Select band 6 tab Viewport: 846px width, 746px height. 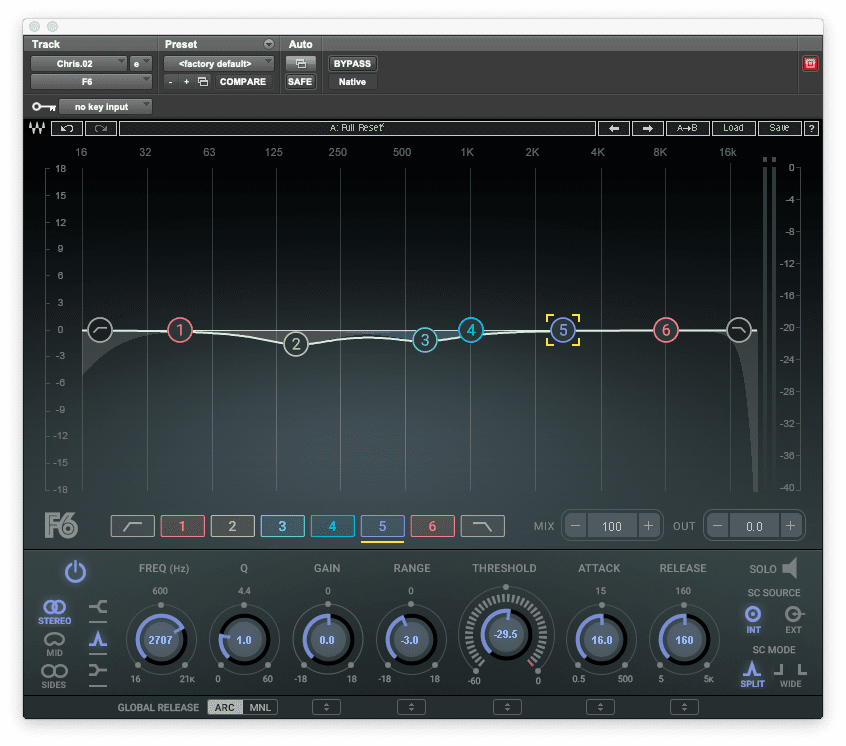[432, 526]
